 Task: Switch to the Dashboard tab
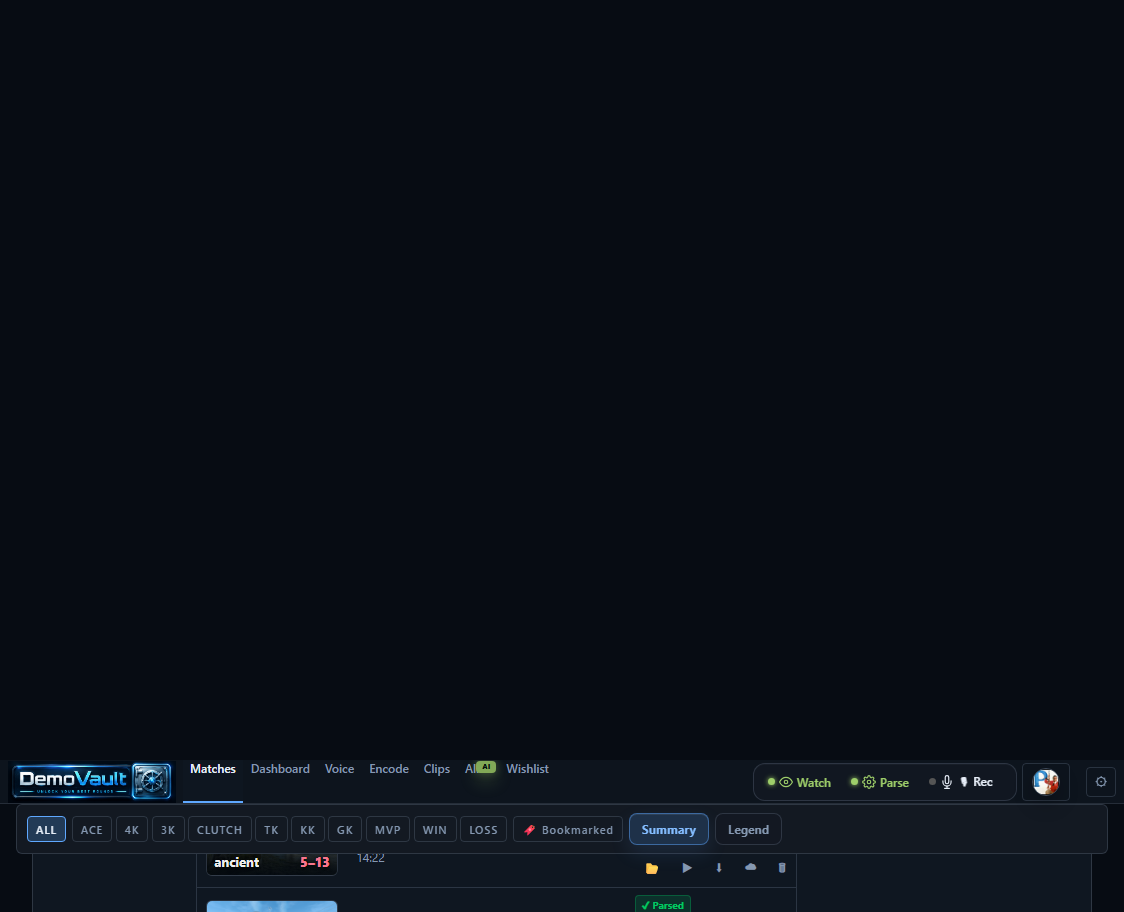tap(280, 769)
